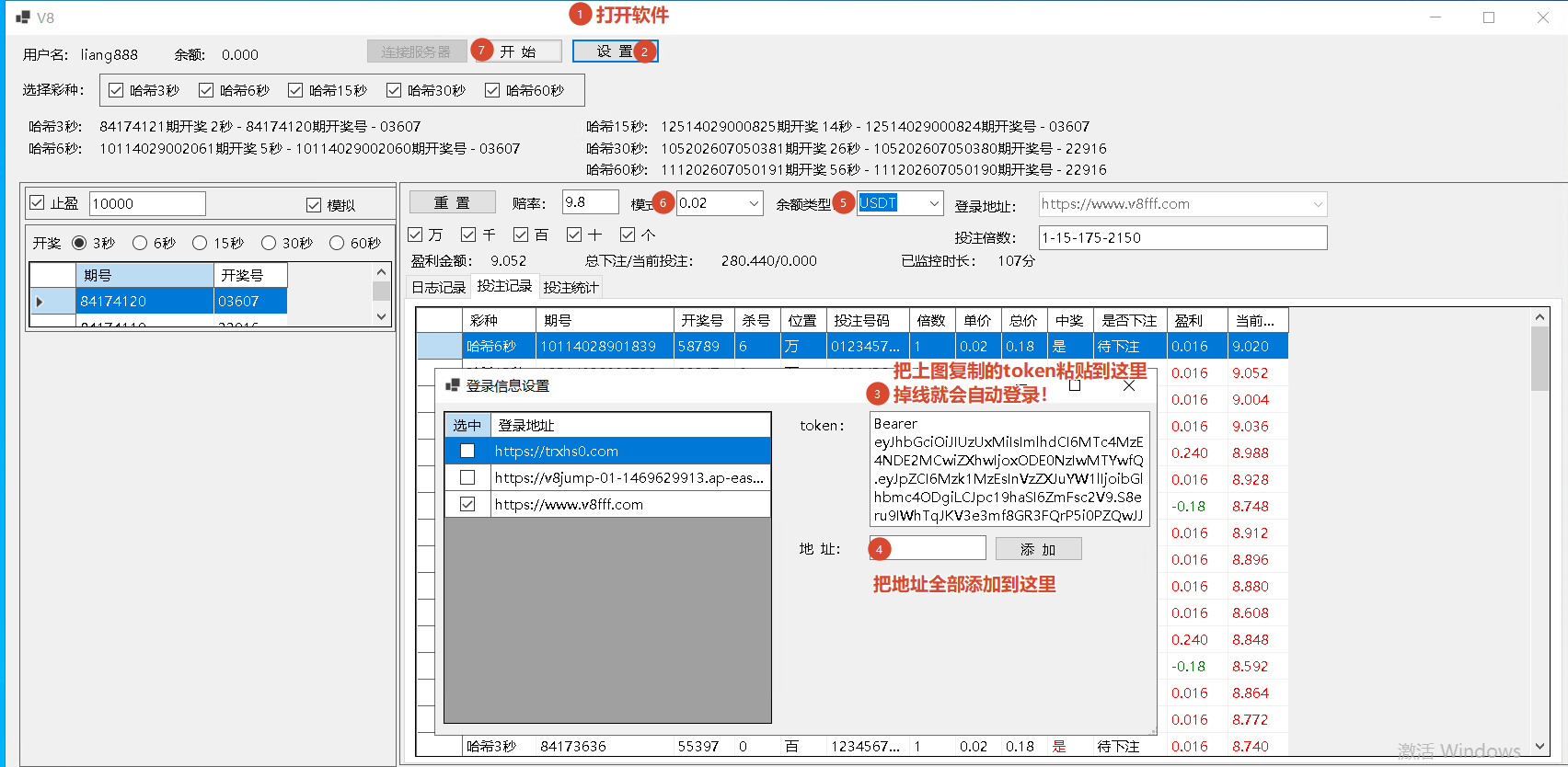This screenshot has width=1568, height=767.
Task: Toggle the 模拟 checkbox
Action: (x=314, y=205)
